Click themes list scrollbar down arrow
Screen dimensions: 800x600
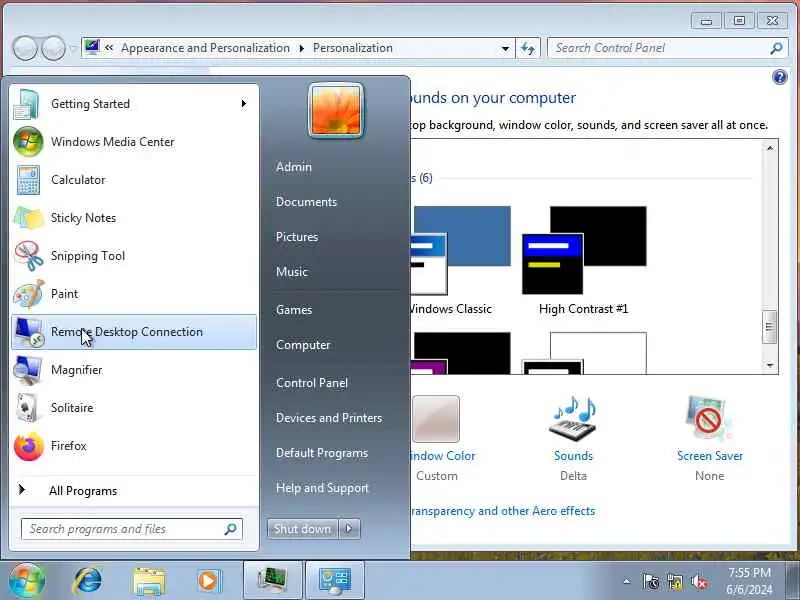coord(770,365)
